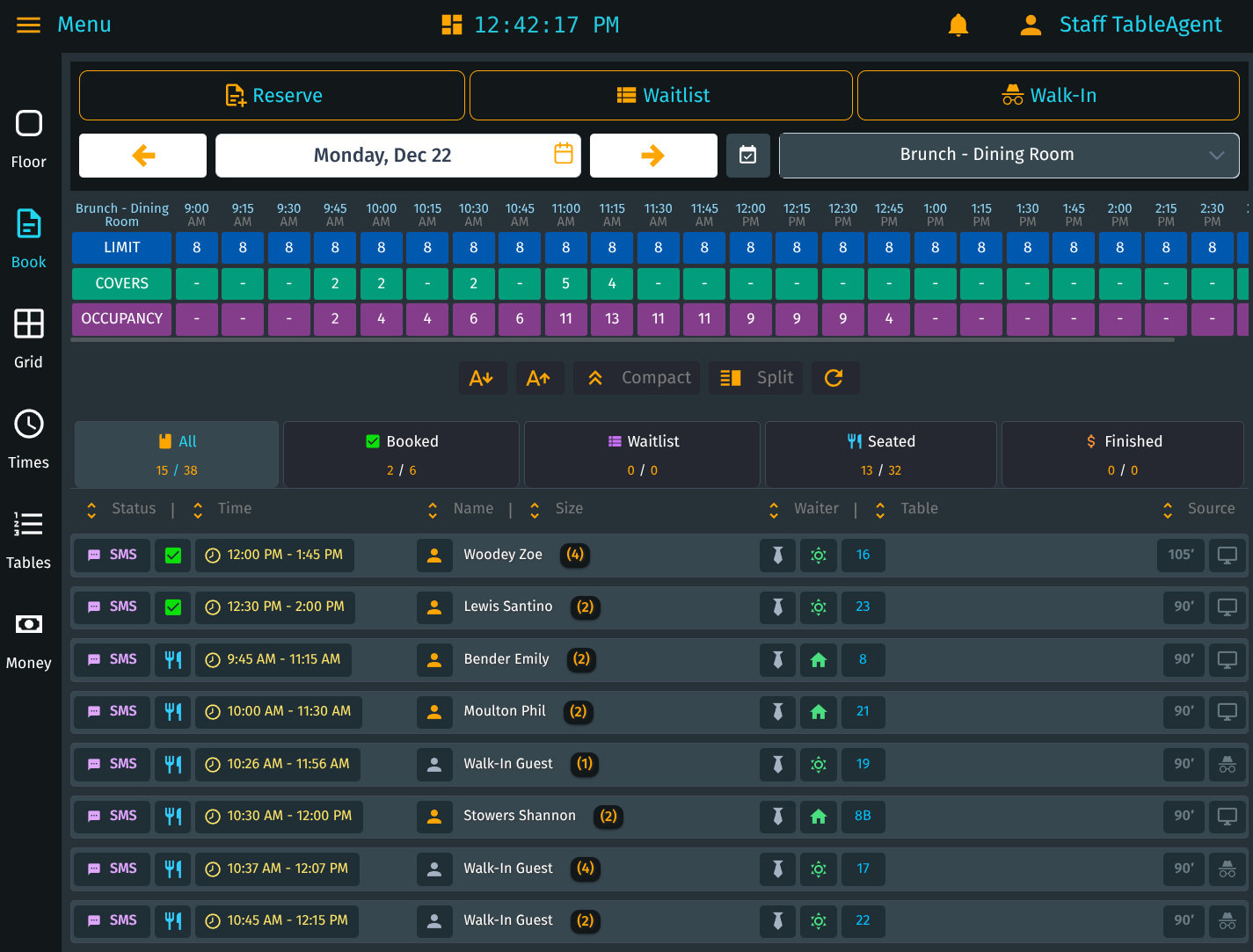Open the hamburger Menu icon
Screen dimensions: 1253x952
coord(29,25)
